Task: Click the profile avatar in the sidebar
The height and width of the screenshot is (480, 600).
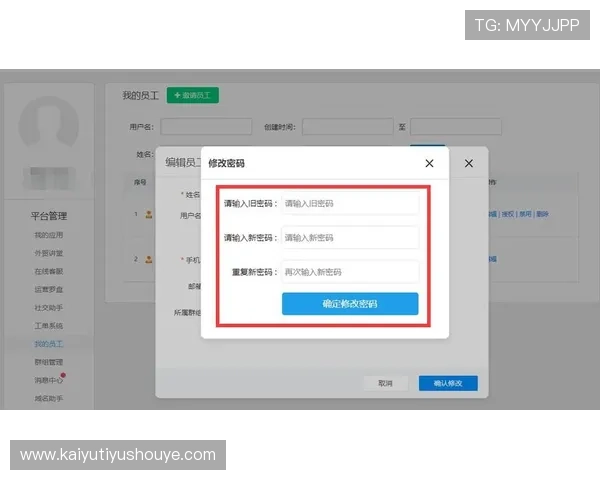Action: click(49, 124)
